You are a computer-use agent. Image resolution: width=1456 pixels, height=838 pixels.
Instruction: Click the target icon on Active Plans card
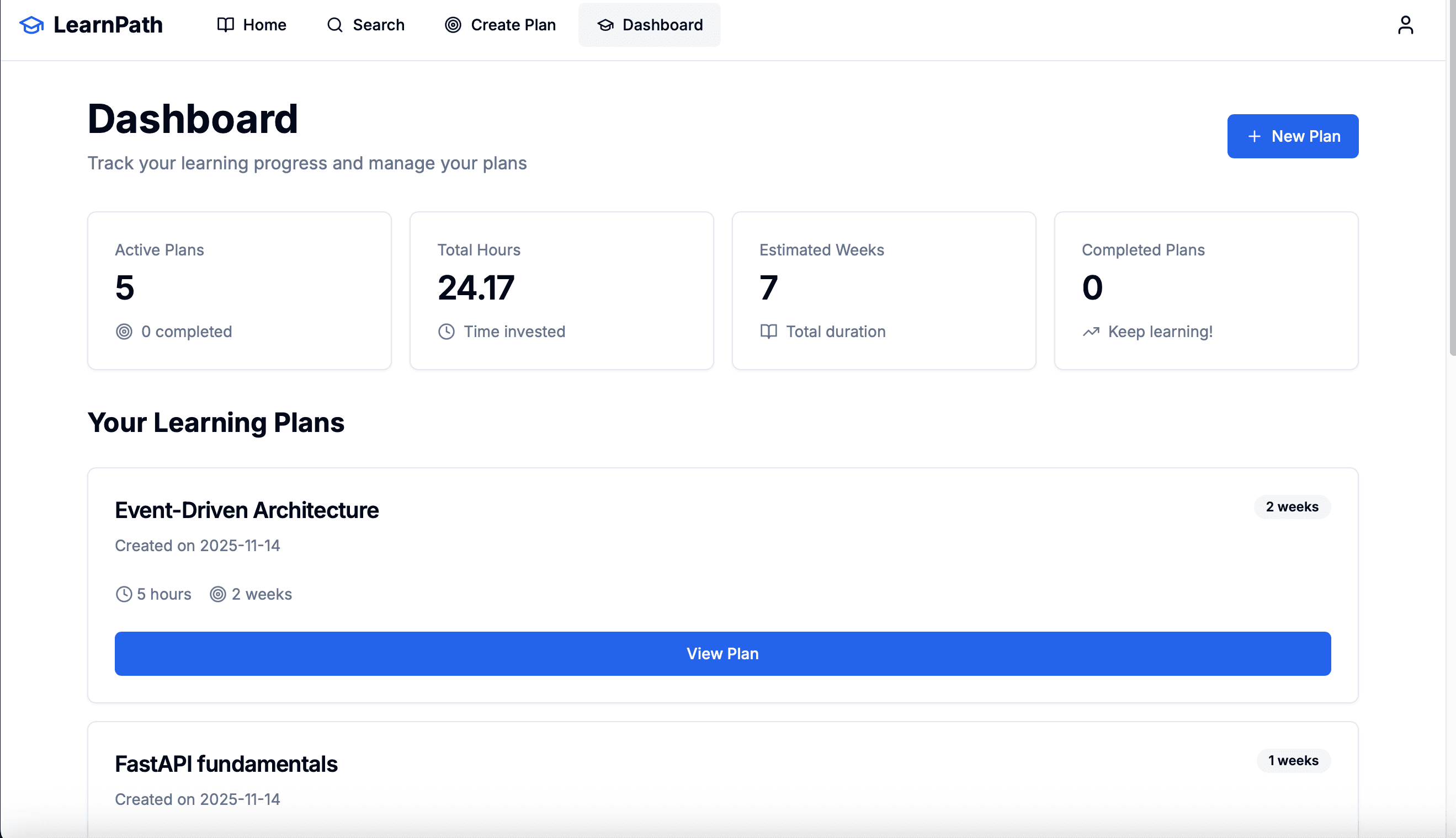point(124,331)
